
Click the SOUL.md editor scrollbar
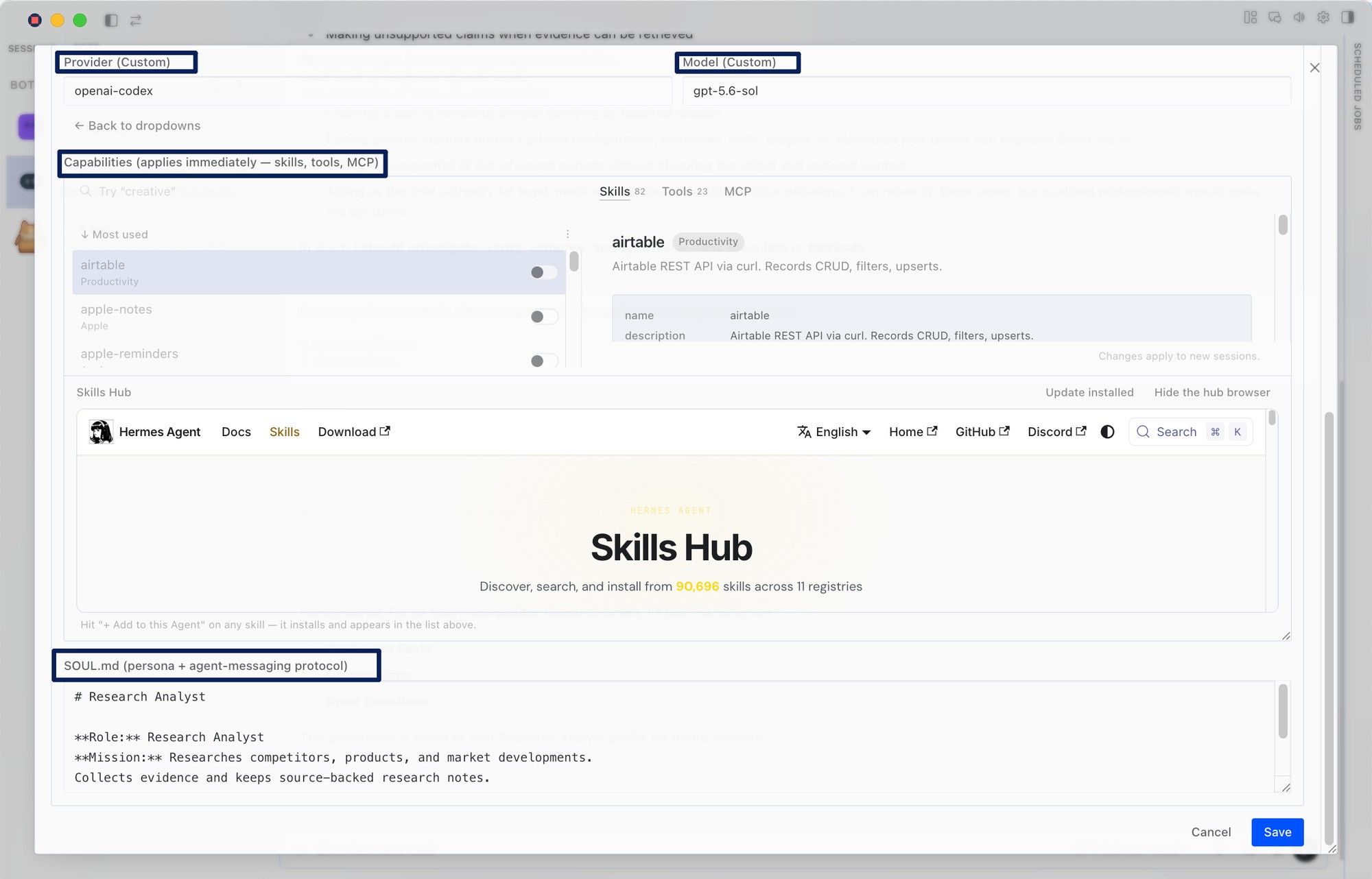tap(1283, 711)
